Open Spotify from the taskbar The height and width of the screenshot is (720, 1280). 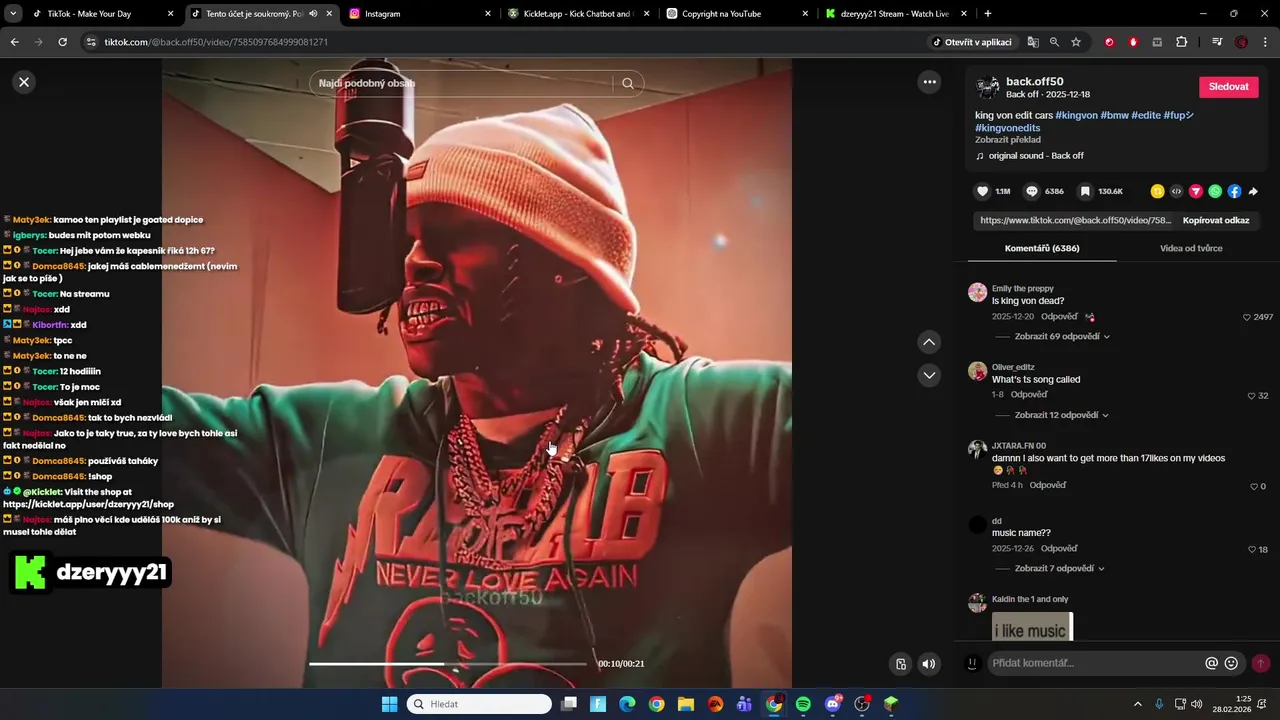803,704
